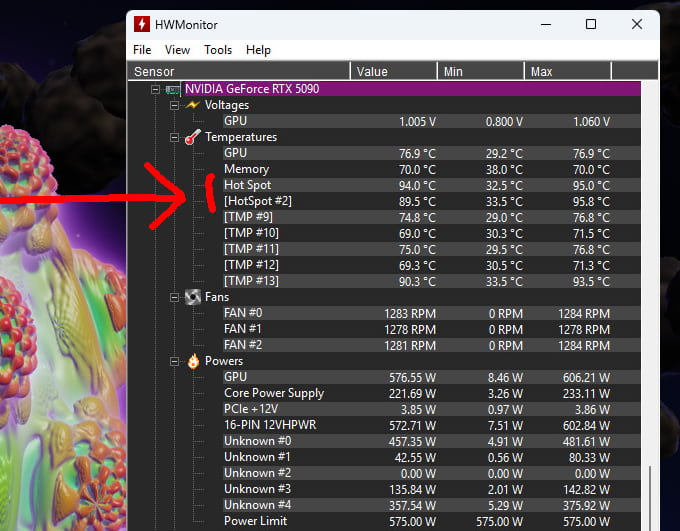Select the Core Power Supply row
The image size is (680, 531).
point(432,393)
